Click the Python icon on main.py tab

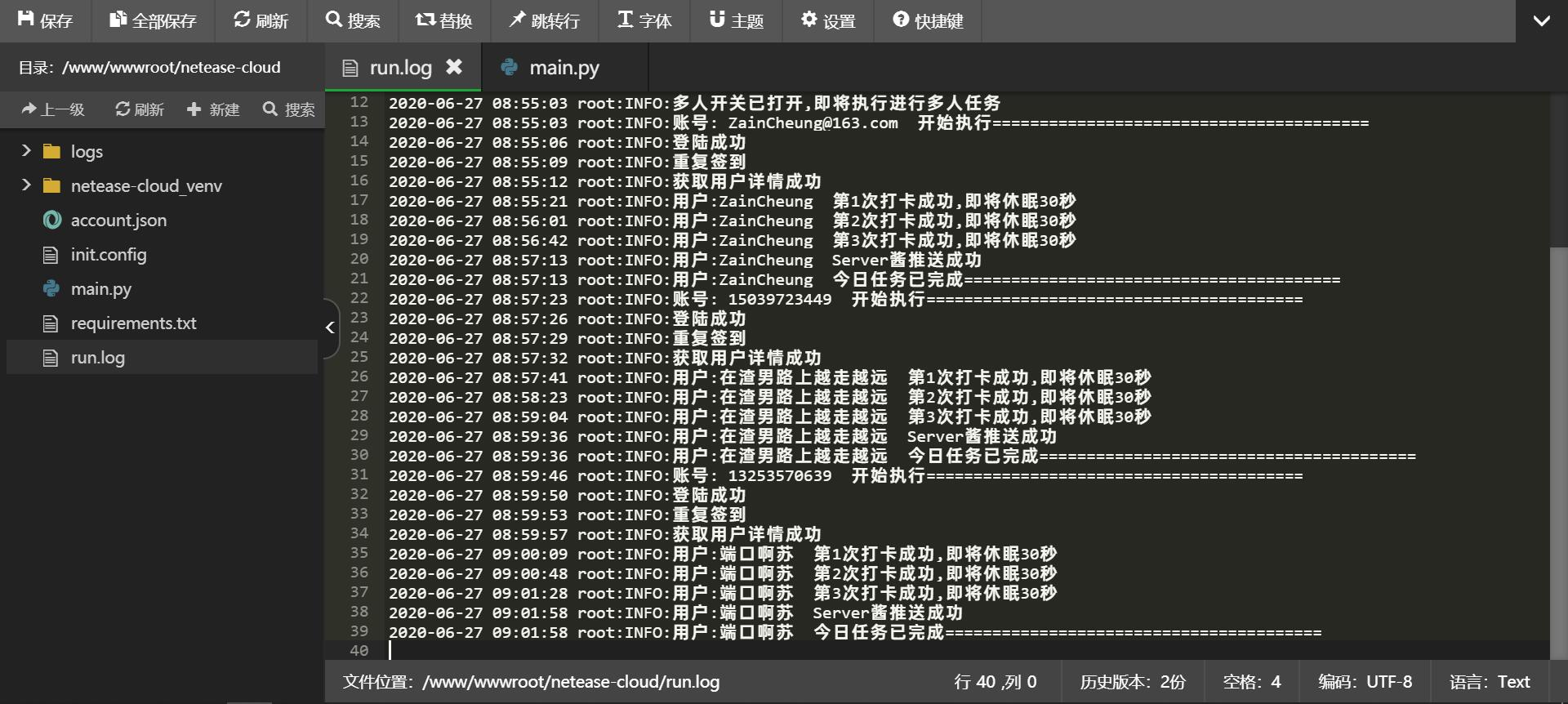pyautogui.click(x=510, y=67)
